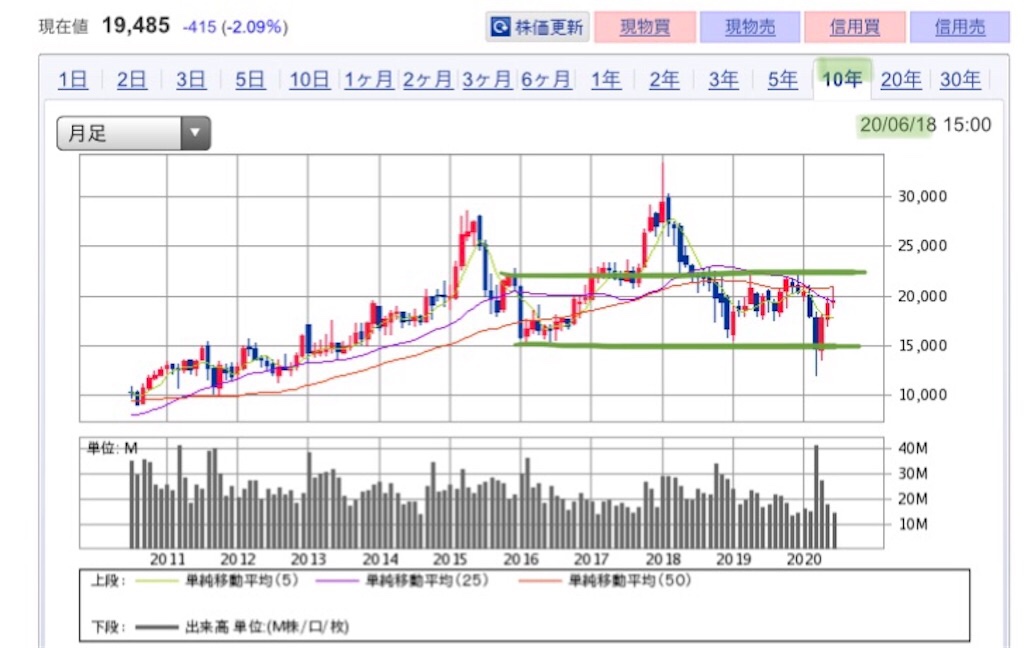The height and width of the screenshot is (648, 1024).
Task: Click the 15,000 price axis label
Action: point(922,346)
